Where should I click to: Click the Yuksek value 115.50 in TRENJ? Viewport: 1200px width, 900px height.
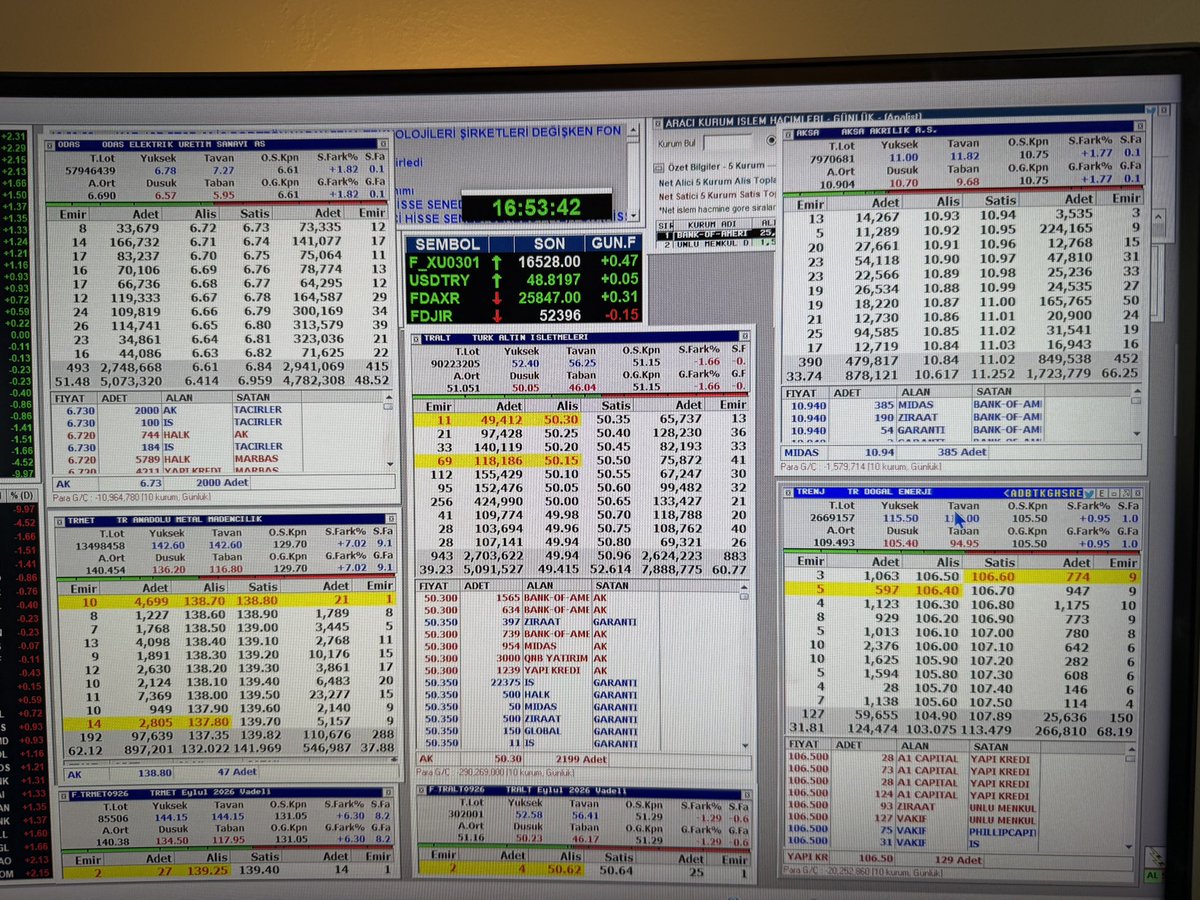(x=902, y=517)
